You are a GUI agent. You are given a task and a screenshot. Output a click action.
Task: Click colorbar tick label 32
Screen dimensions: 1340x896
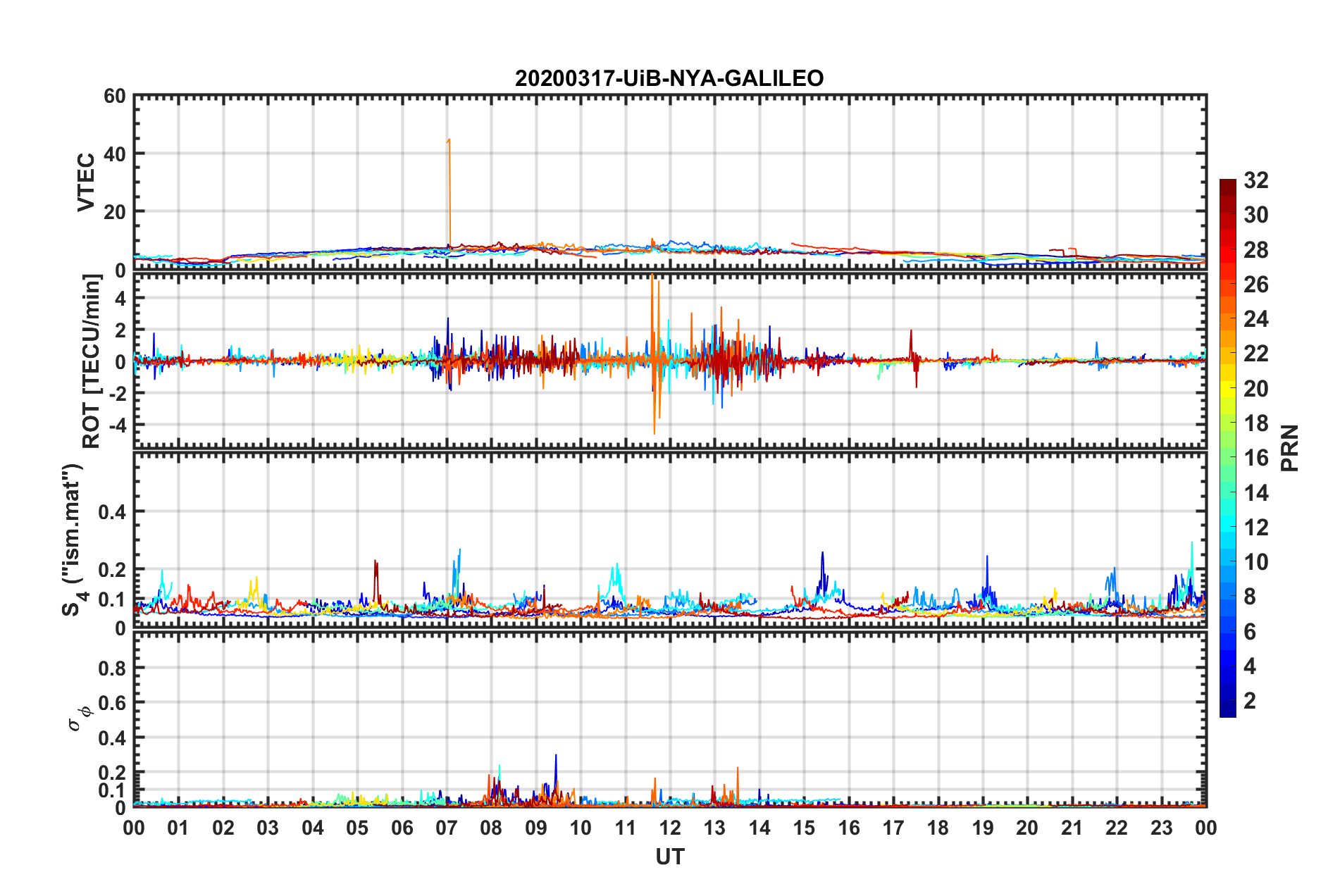coord(1255,180)
